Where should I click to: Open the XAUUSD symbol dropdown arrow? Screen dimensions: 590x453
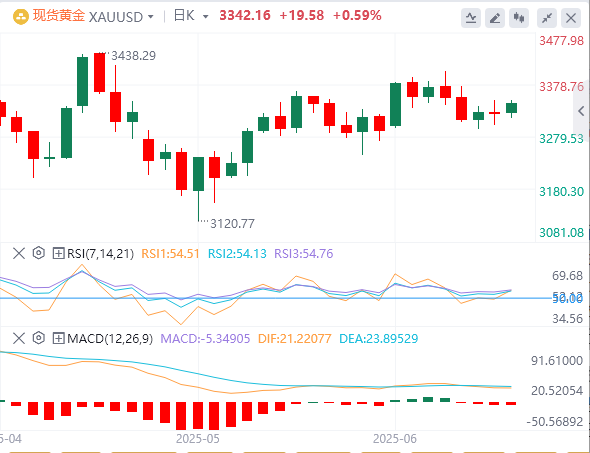151,17
